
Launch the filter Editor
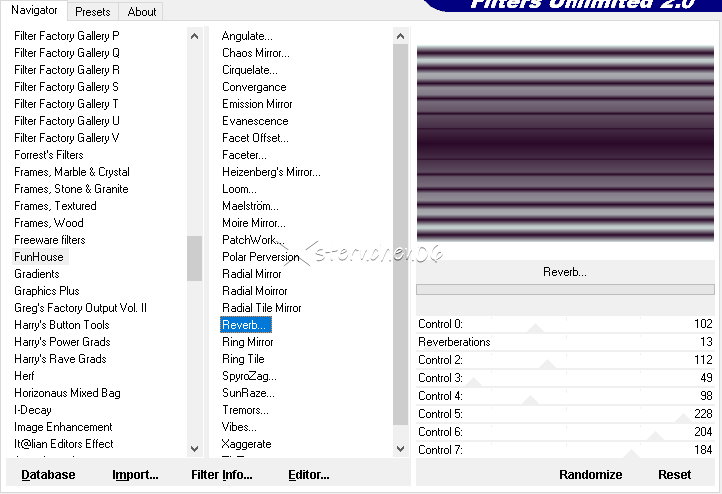click(x=309, y=475)
